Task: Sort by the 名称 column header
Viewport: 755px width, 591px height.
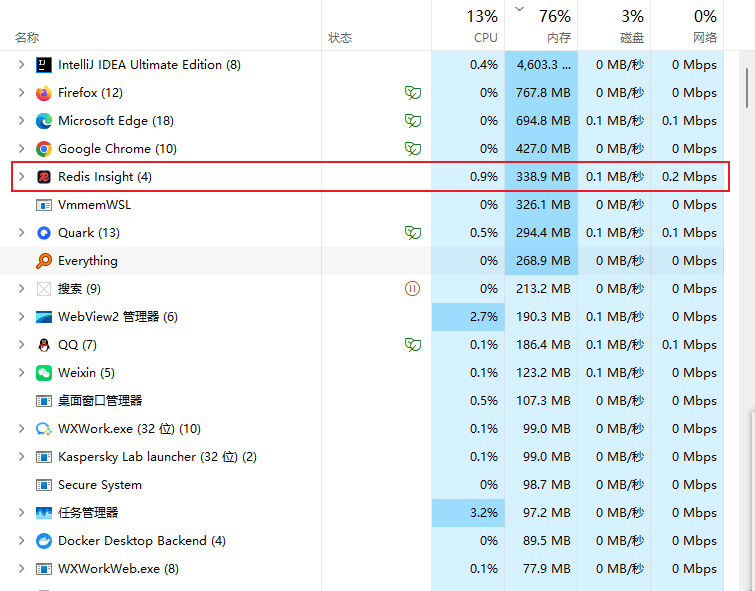Action: point(27,38)
